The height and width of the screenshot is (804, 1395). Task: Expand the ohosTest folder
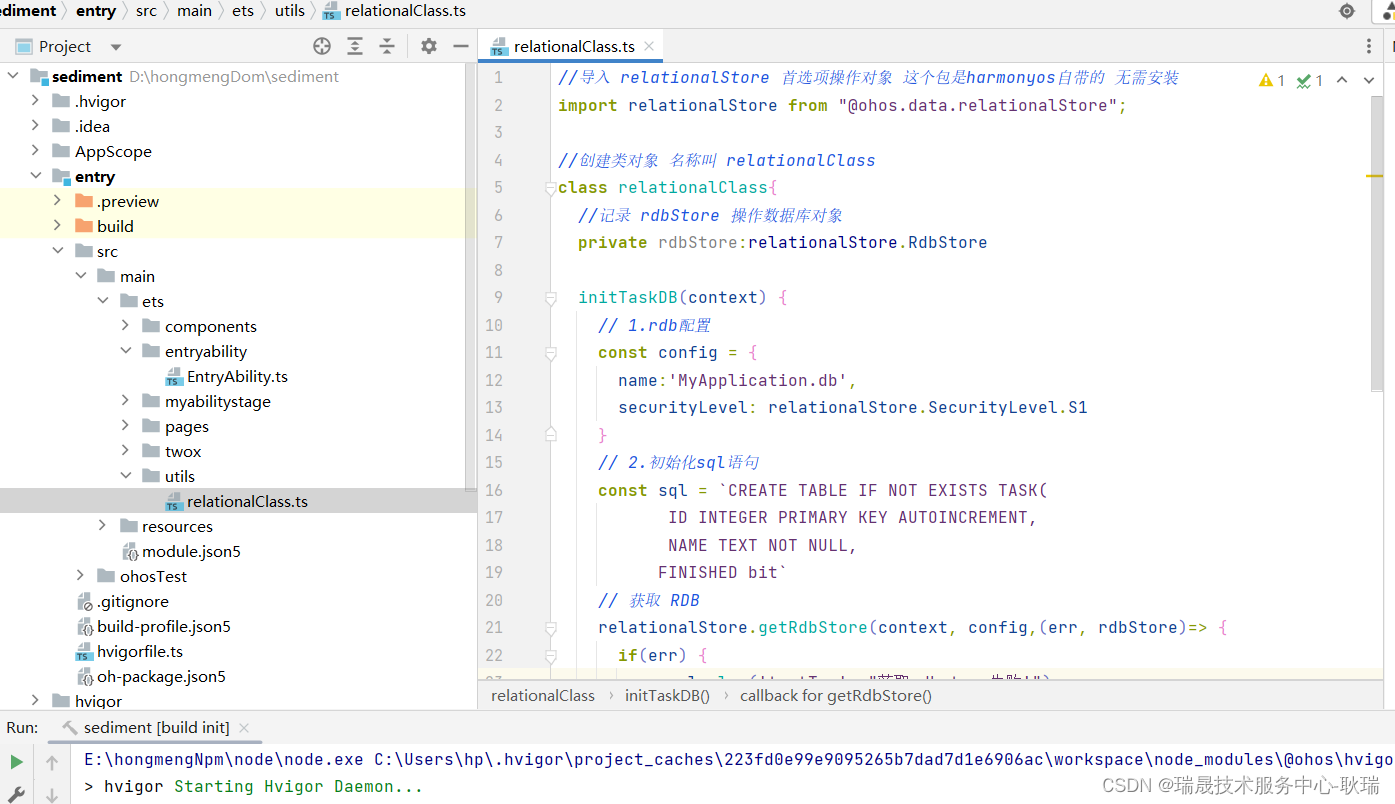[81, 576]
